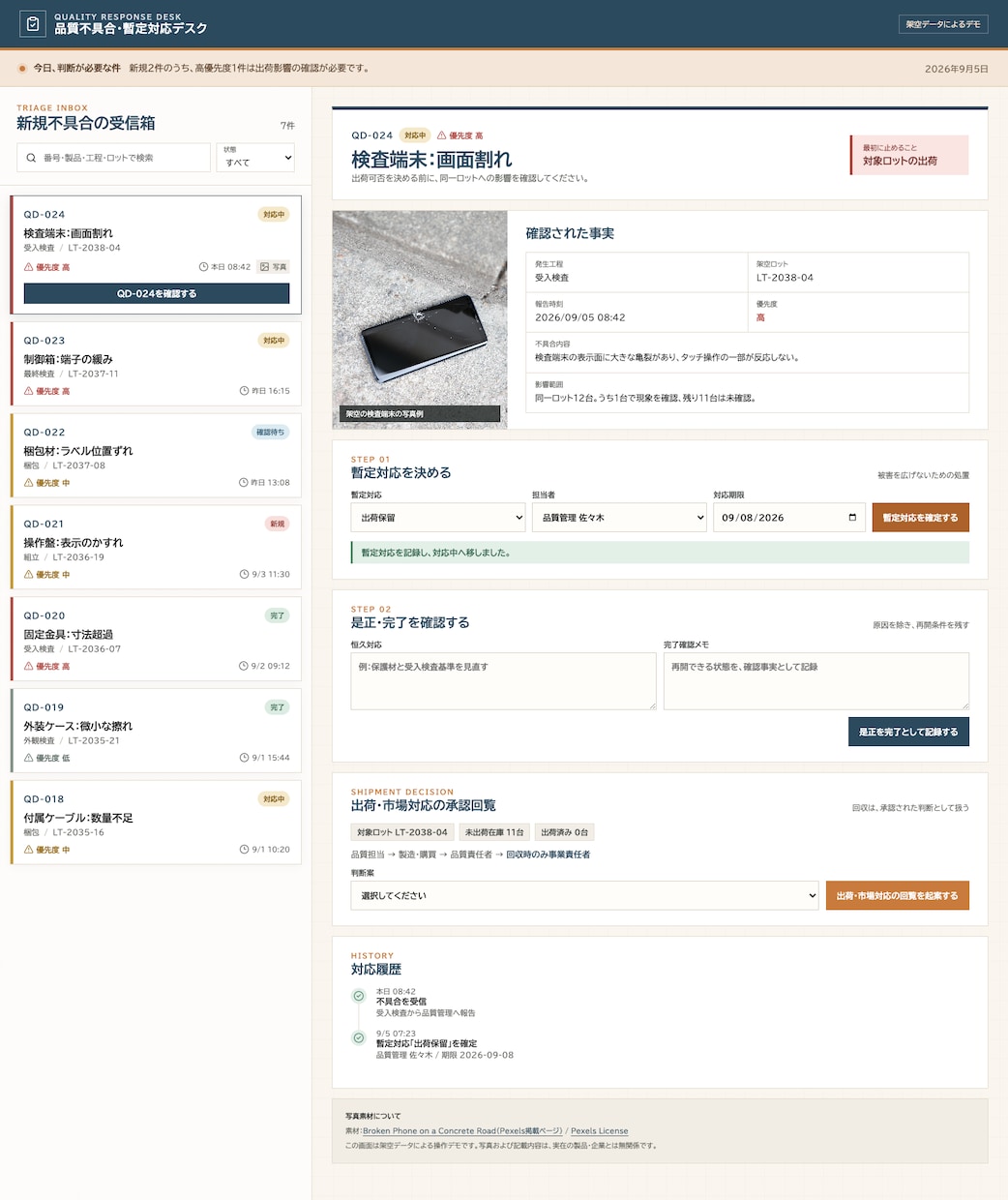Select the QD-020 固定金具:寸法超過 card
This screenshot has width=1008, height=1200.
[156, 640]
